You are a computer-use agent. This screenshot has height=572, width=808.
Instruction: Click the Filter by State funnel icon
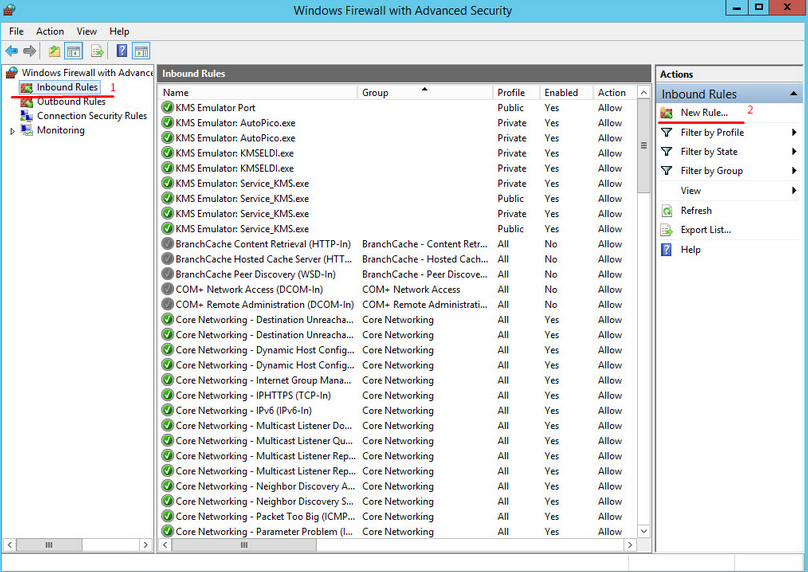tap(666, 152)
